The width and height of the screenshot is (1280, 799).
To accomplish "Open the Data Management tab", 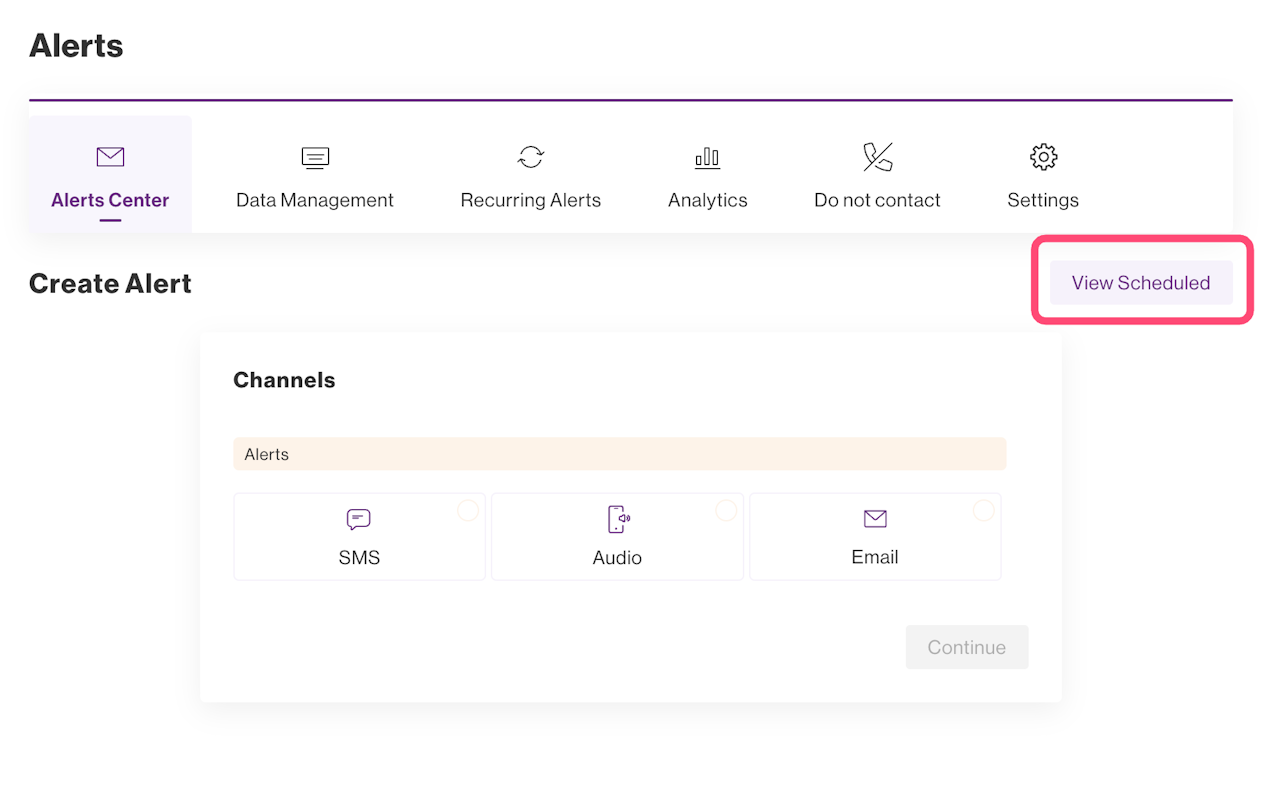I will click(x=315, y=200).
